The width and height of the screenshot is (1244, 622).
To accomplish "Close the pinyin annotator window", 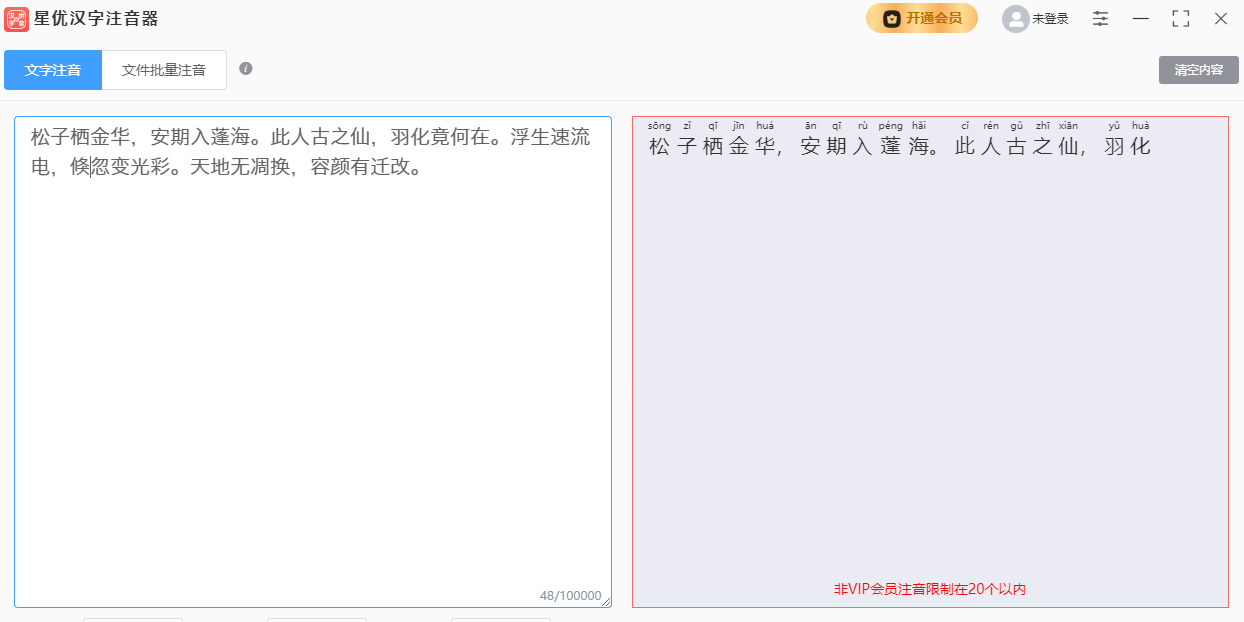I will pyautogui.click(x=1220, y=18).
